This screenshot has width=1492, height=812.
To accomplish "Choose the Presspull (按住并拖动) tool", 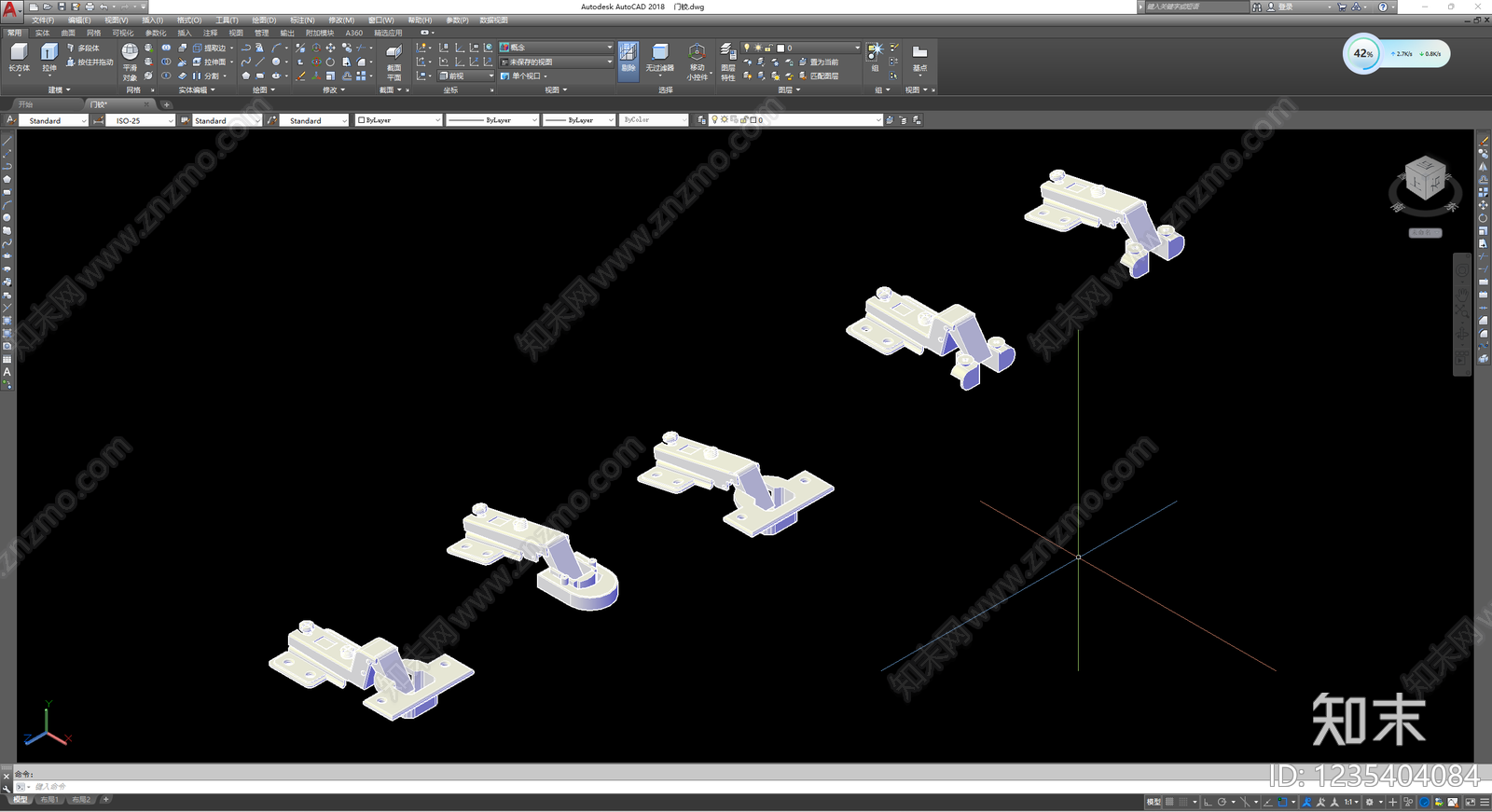I will point(90,62).
